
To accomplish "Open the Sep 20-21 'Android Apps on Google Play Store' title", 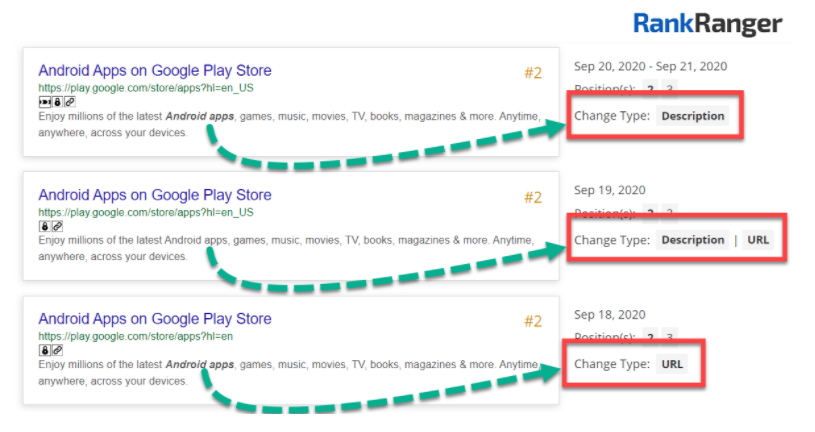I will pyautogui.click(x=155, y=70).
